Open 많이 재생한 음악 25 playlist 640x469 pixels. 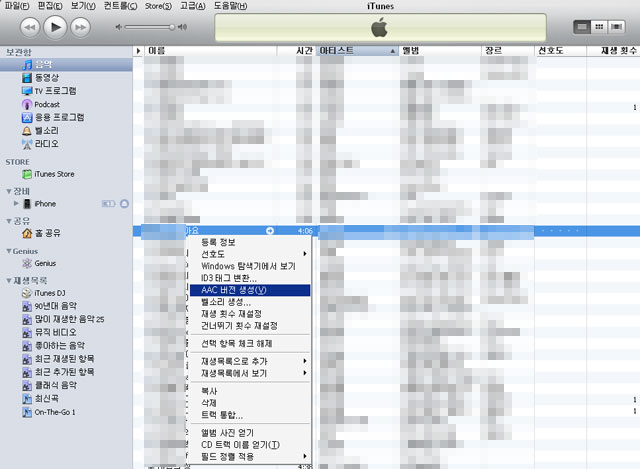click(x=63, y=319)
